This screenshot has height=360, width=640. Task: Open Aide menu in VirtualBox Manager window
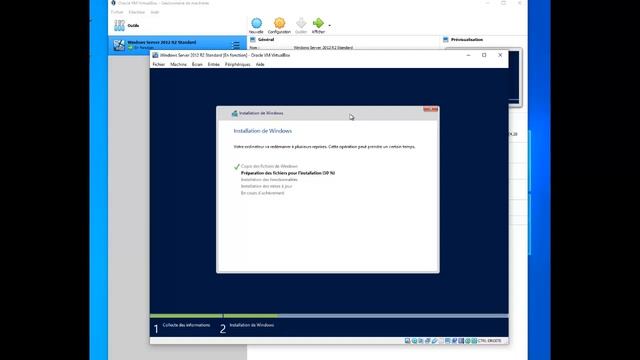(x=155, y=12)
